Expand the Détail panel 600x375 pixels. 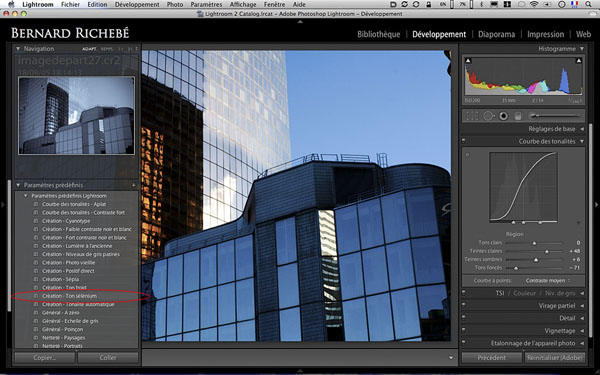point(582,318)
